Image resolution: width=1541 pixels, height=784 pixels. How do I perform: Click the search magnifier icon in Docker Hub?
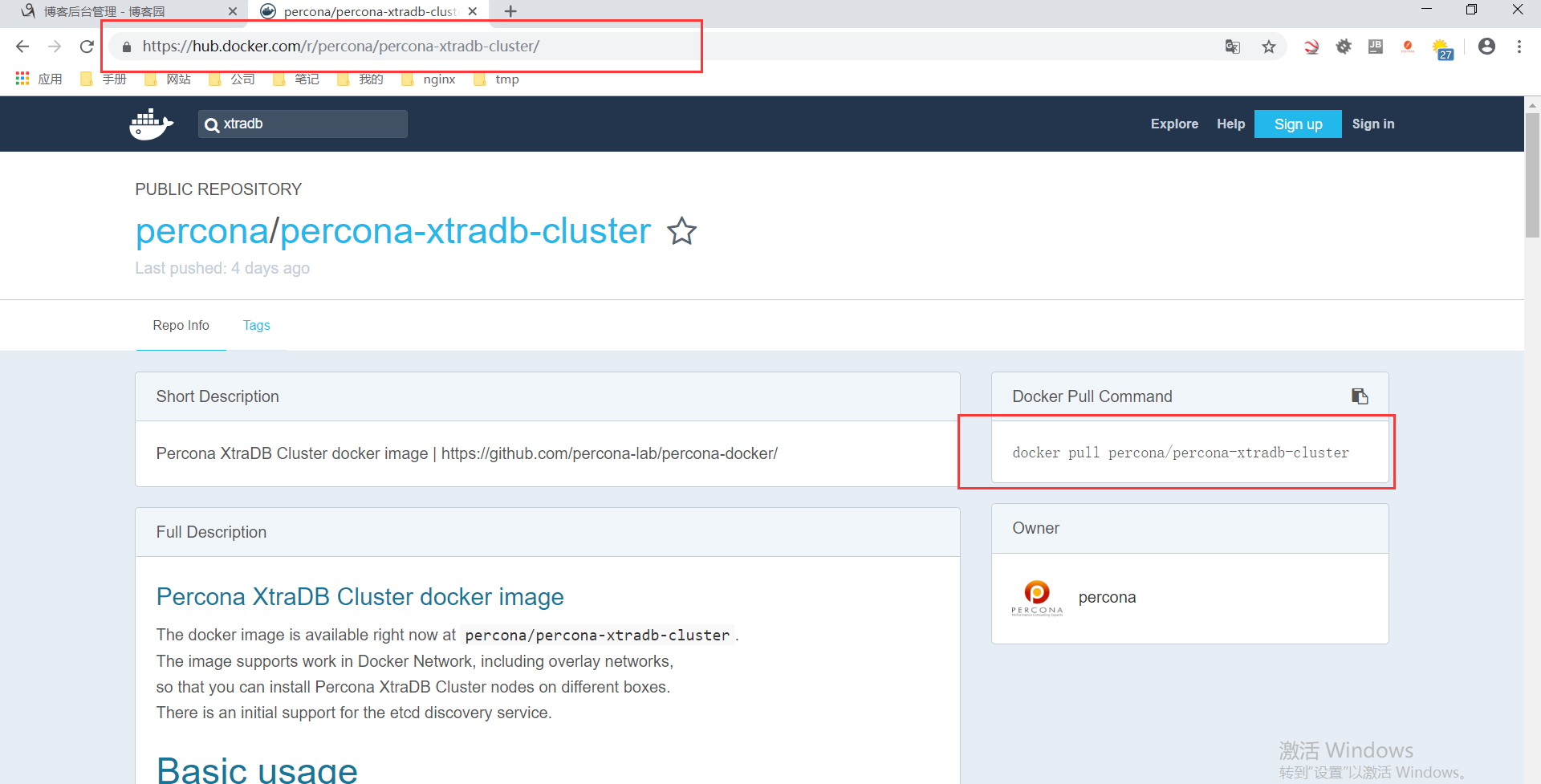click(212, 124)
